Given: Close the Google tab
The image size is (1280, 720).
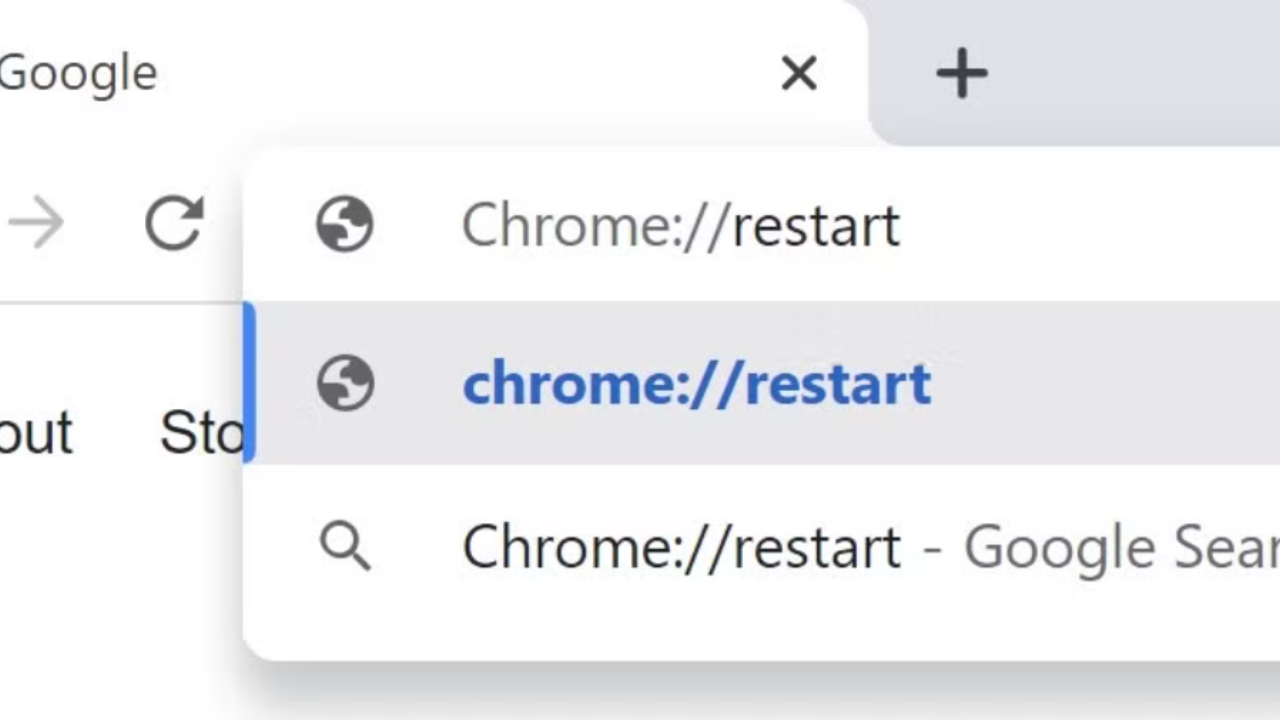Looking at the screenshot, I should click(799, 73).
